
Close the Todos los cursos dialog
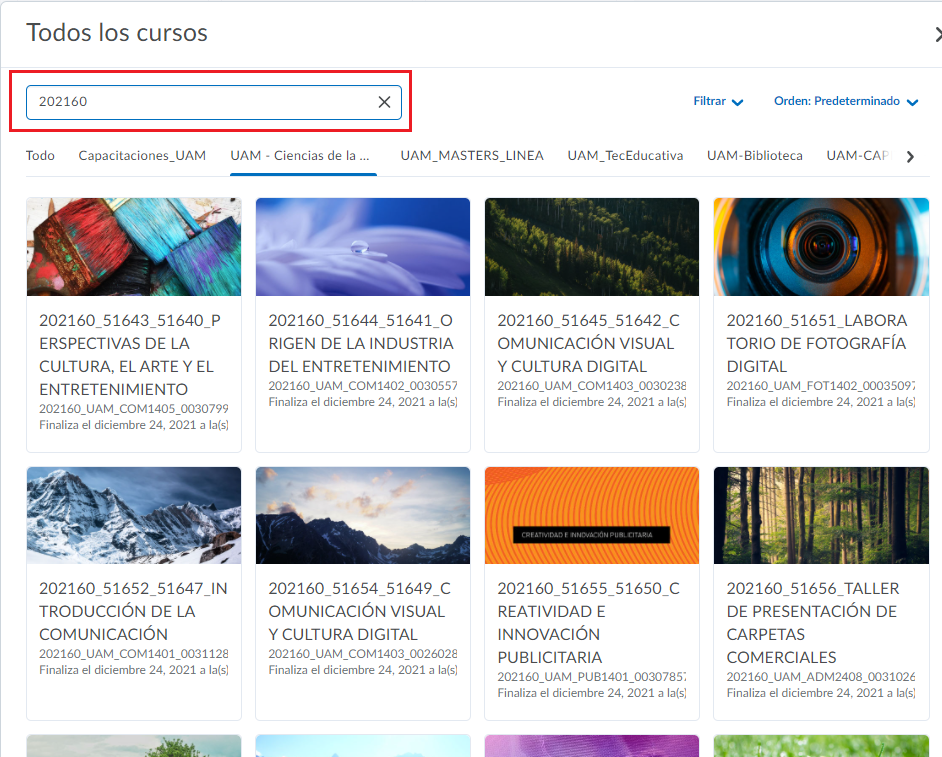coord(937,34)
